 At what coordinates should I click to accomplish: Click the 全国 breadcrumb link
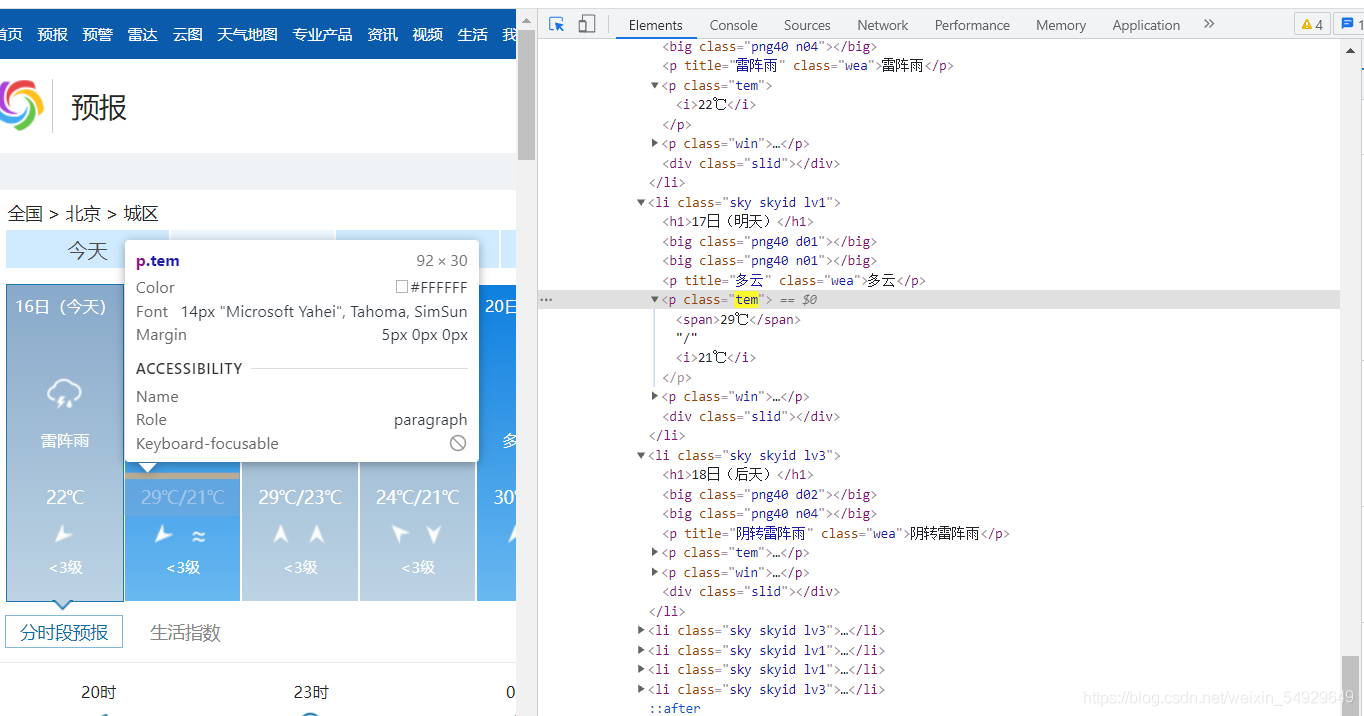point(25,213)
